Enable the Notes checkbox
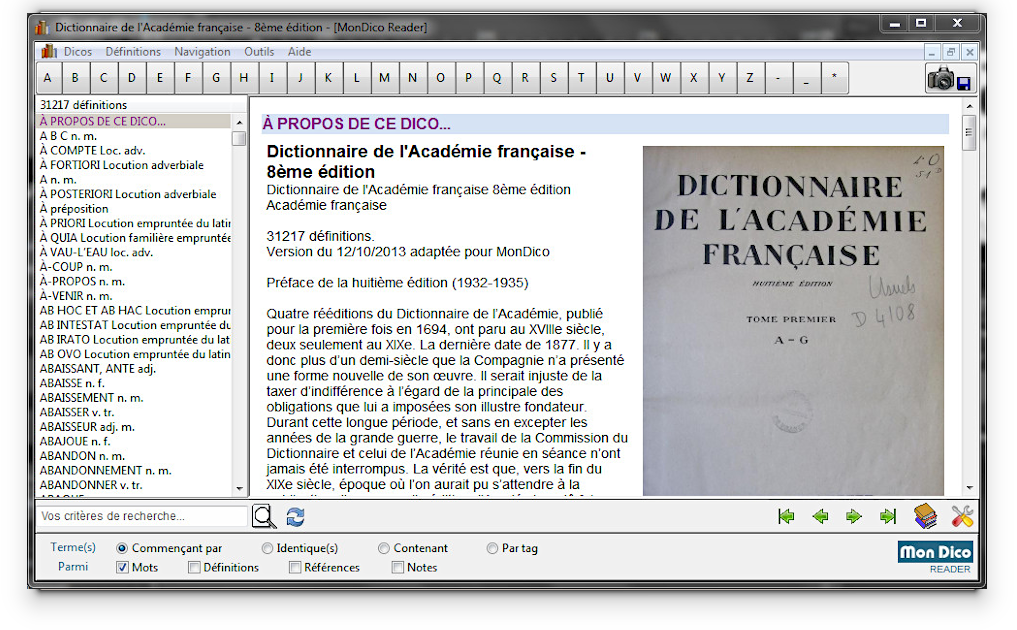The height and width of the screenshot is (630, 1017). pos(398,568)
